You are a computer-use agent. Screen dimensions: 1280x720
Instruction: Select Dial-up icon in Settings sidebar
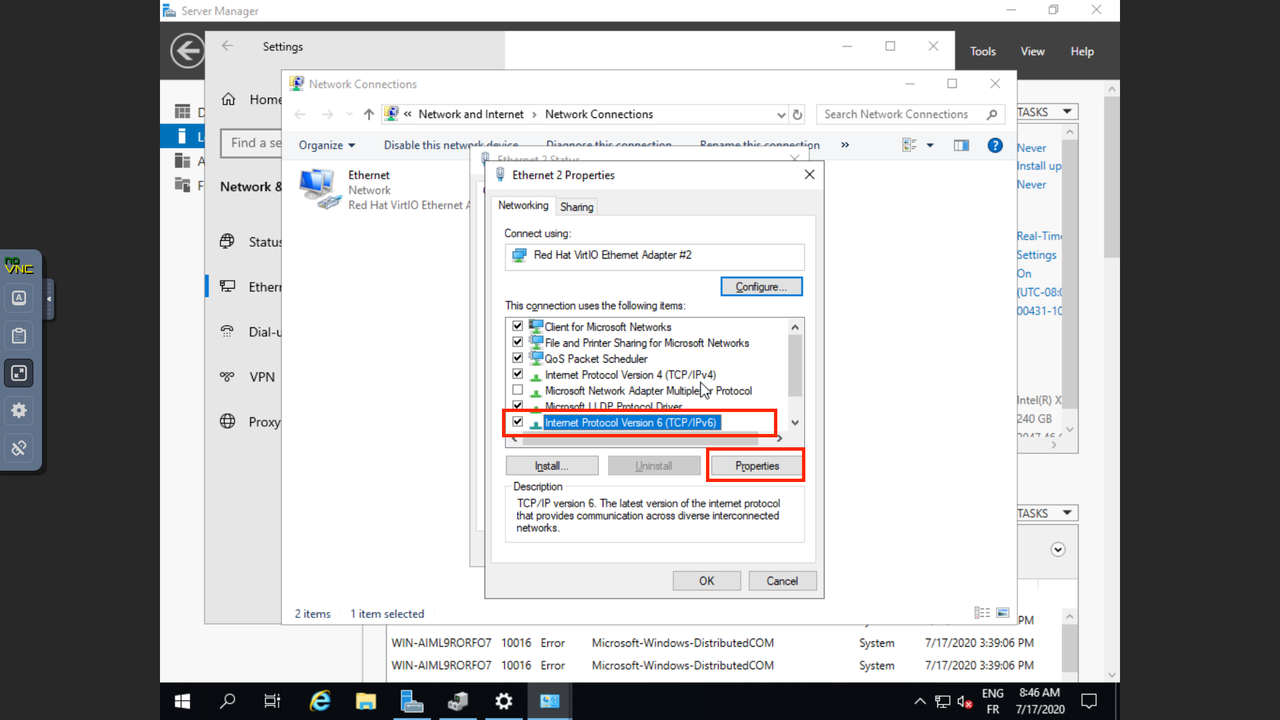[228, 332]
